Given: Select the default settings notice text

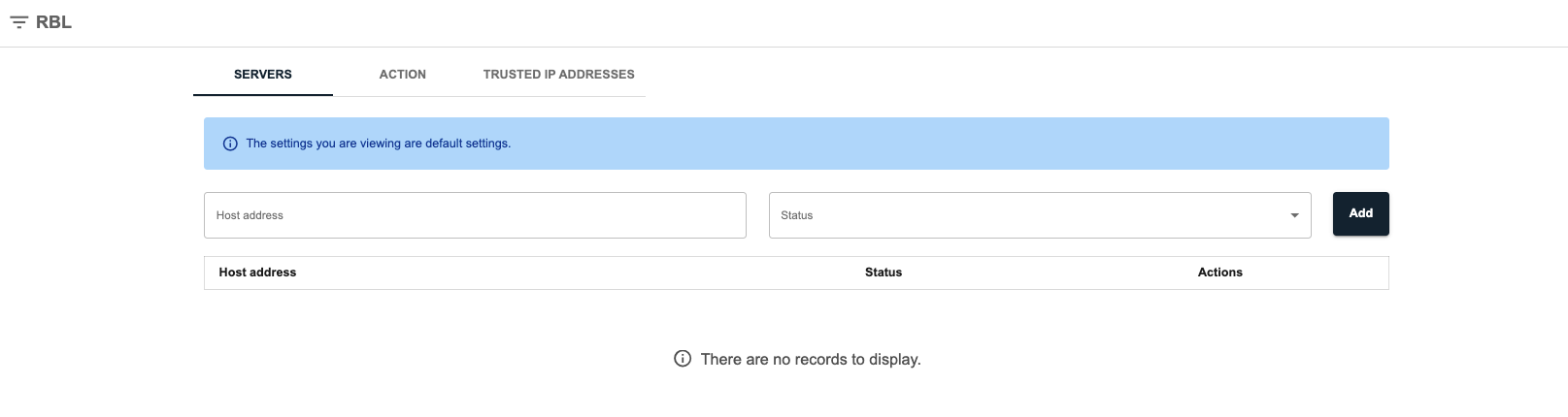Looking at the screenshot, I should 379,144.
